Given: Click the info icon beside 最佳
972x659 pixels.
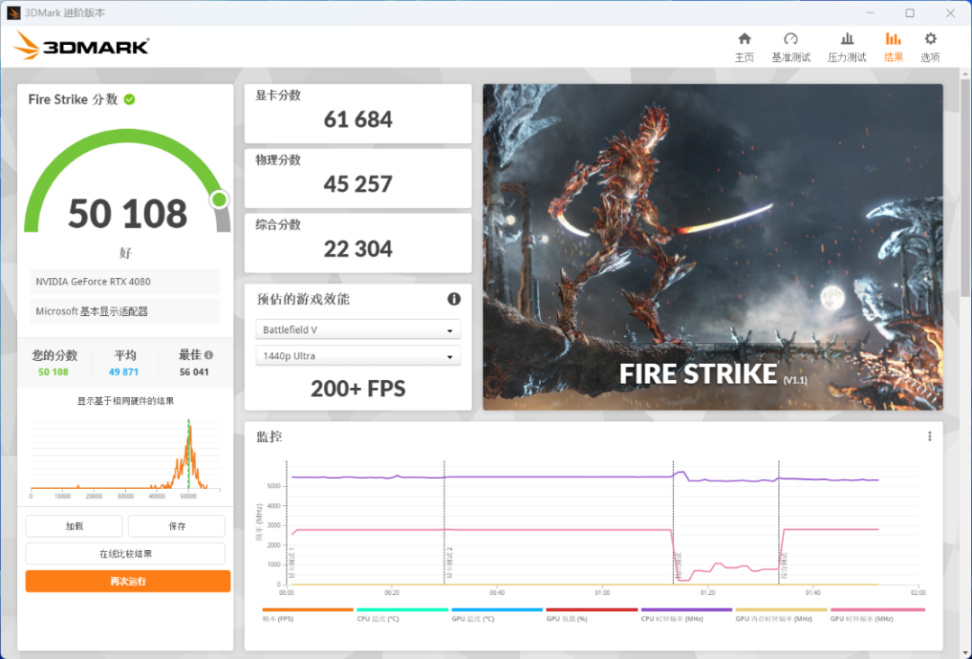Looking at the screenshot, I should [x=209, y=355].
